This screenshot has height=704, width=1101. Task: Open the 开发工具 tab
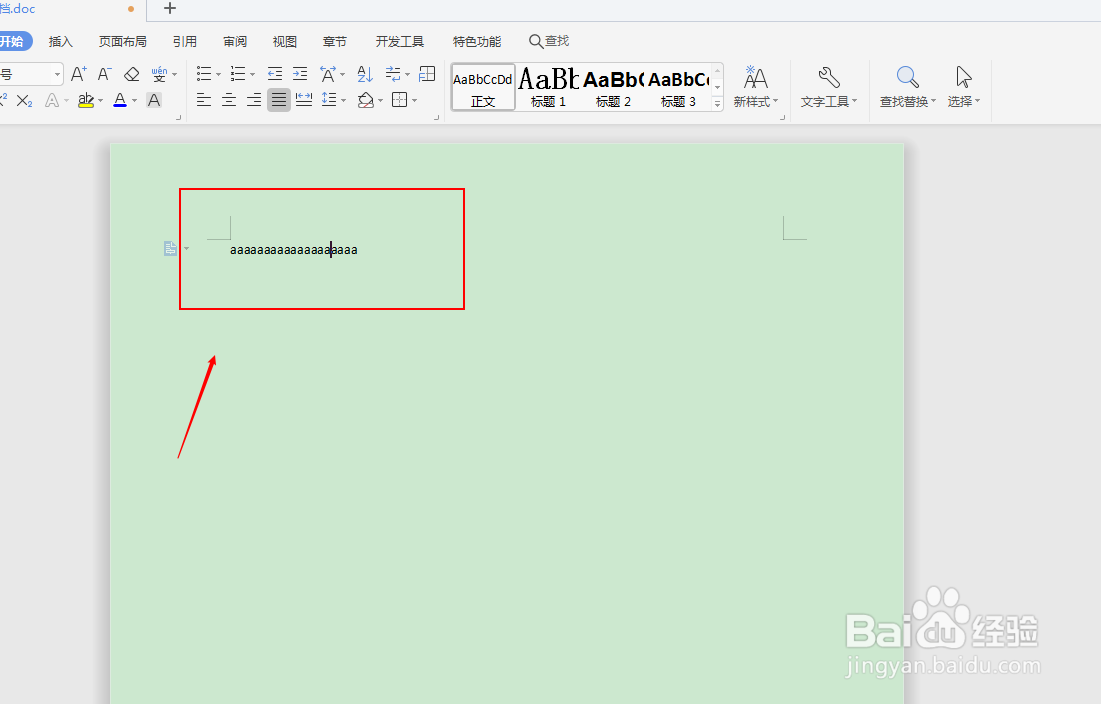pyautogui.click(x=400, y=41)
